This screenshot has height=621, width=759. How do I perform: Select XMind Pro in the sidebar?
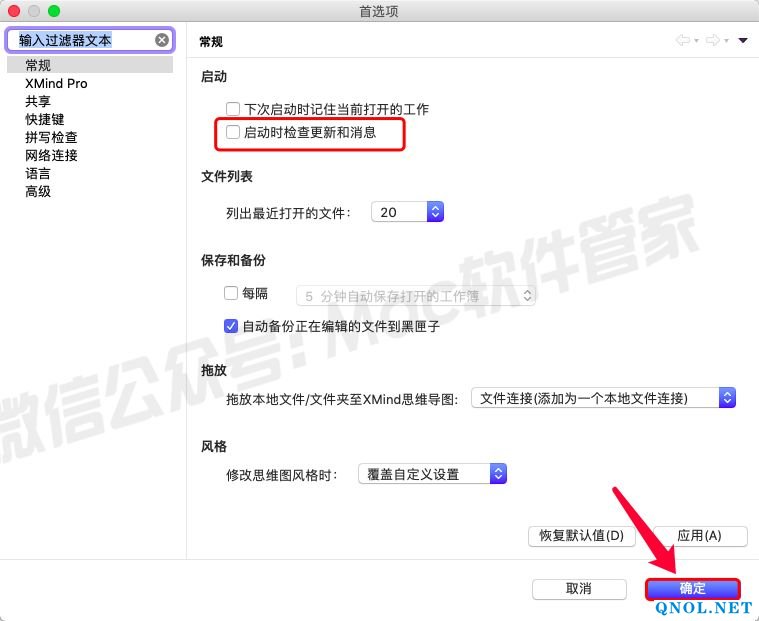[56, 83]
